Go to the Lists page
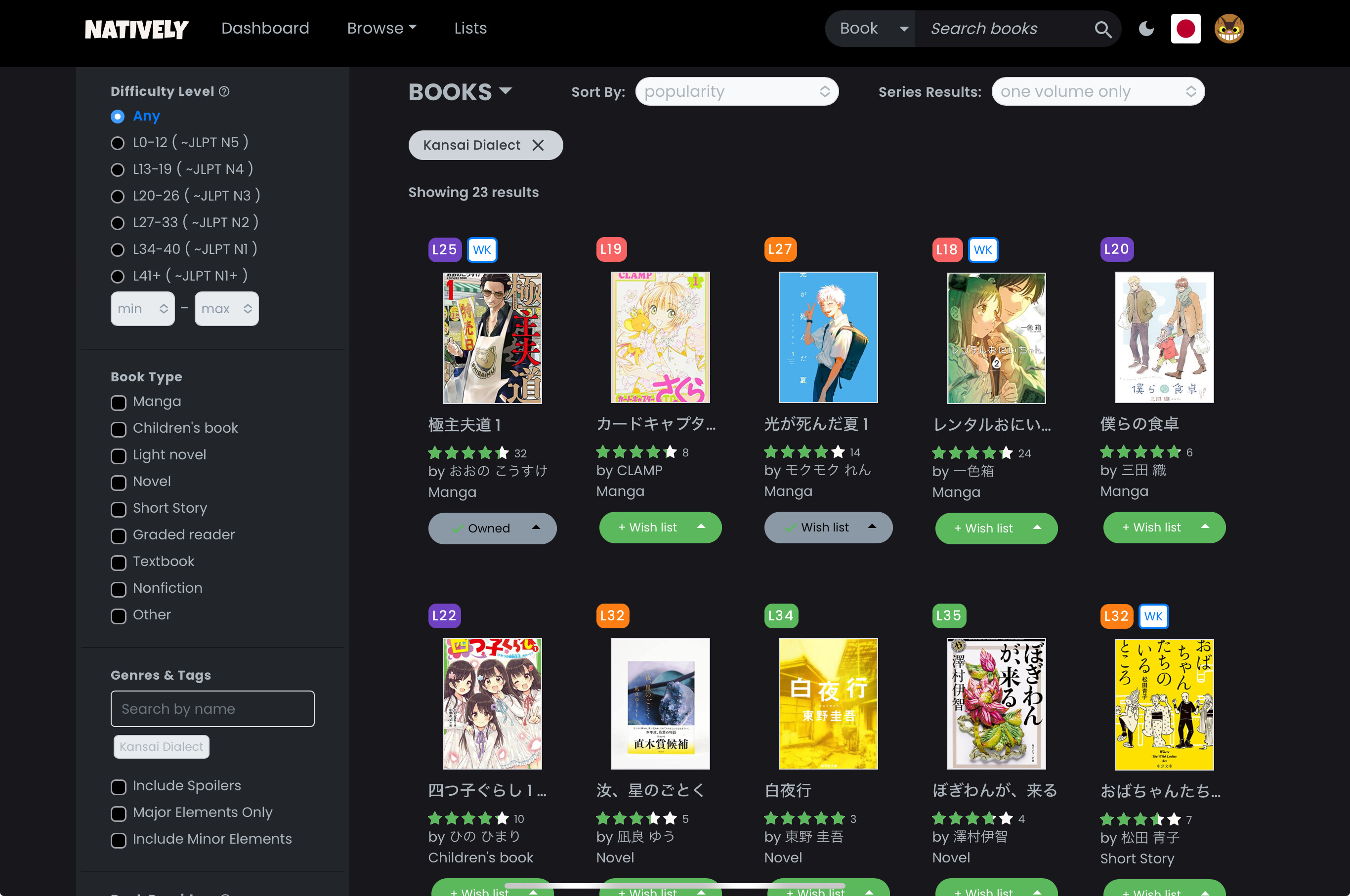 (x=470, y=28)
